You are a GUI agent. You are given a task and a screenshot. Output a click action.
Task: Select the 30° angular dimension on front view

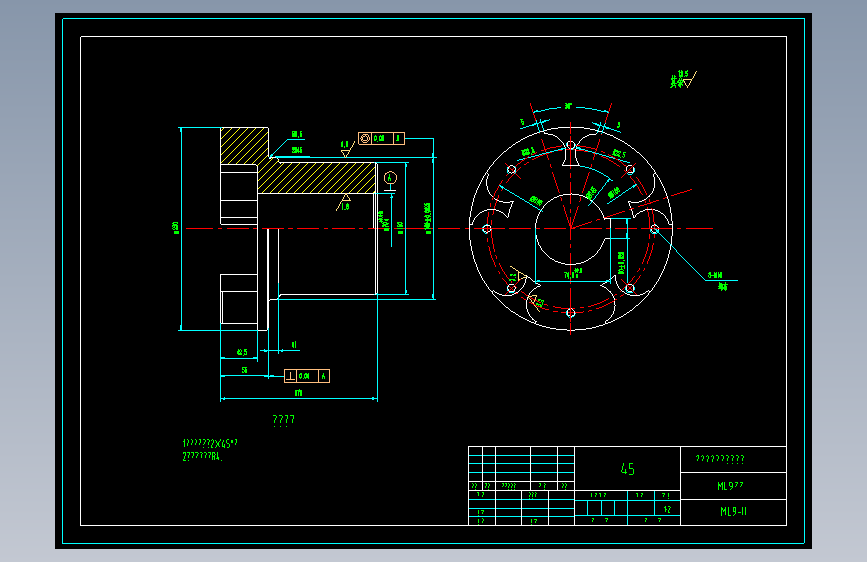click(568, 107)
